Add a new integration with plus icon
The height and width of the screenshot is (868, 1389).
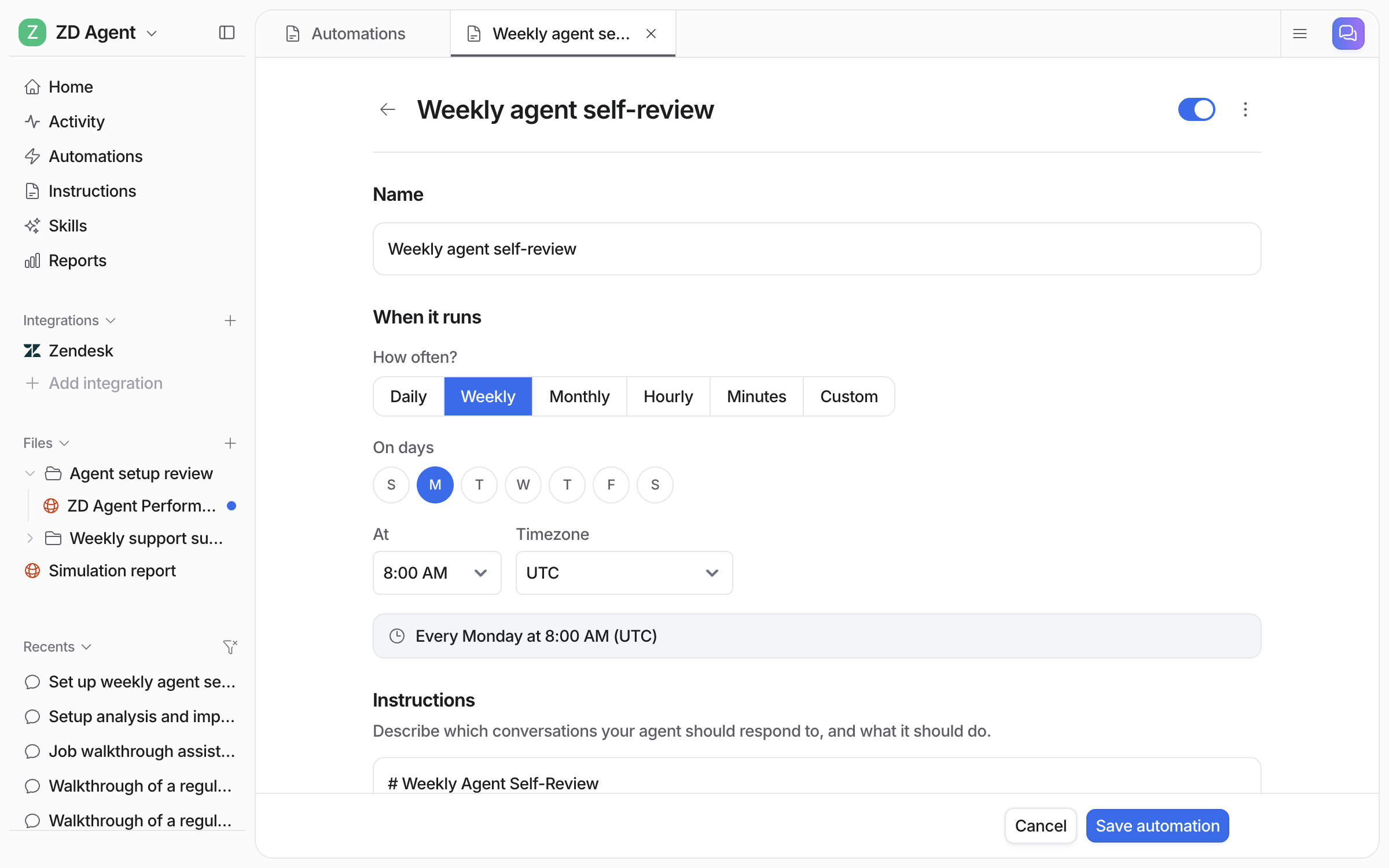point(230,321)
